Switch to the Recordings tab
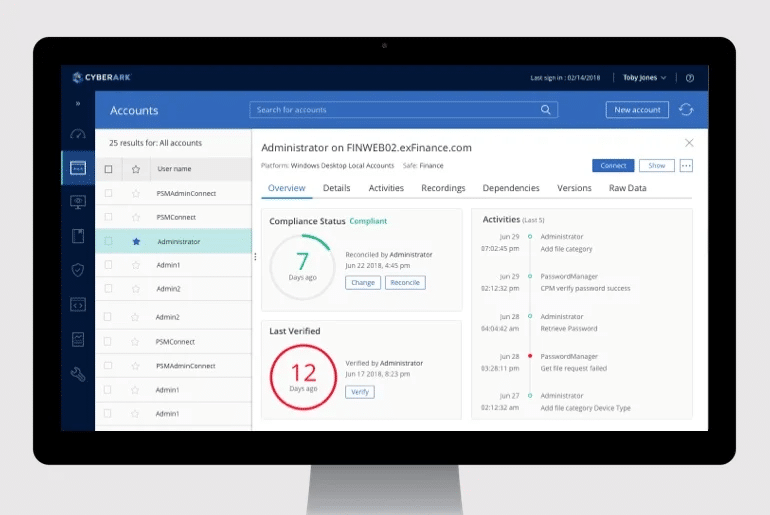The image size is (770, 515). point(443,188)
